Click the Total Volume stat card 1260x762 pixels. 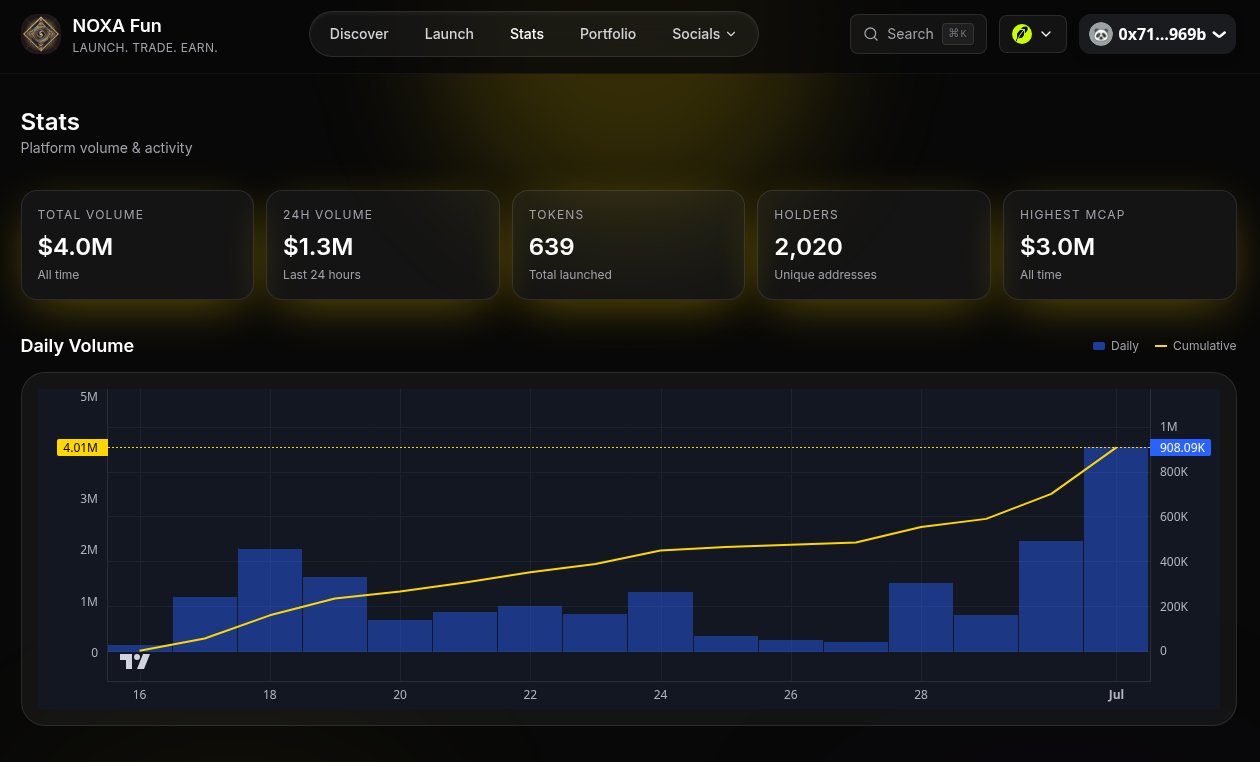point(137,245)
